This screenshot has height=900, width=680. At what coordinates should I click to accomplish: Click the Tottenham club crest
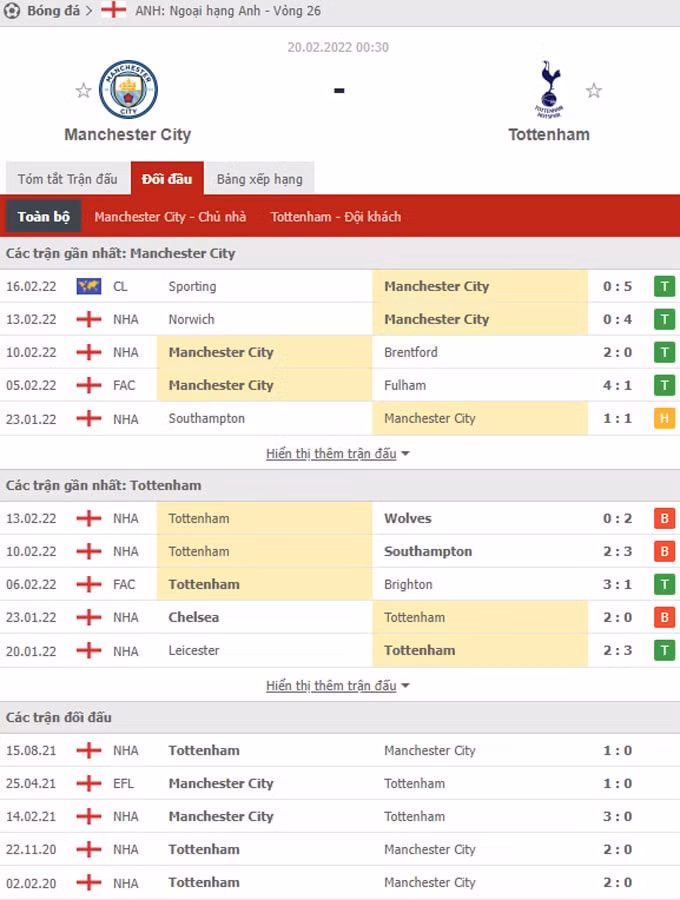pos(549,90)
